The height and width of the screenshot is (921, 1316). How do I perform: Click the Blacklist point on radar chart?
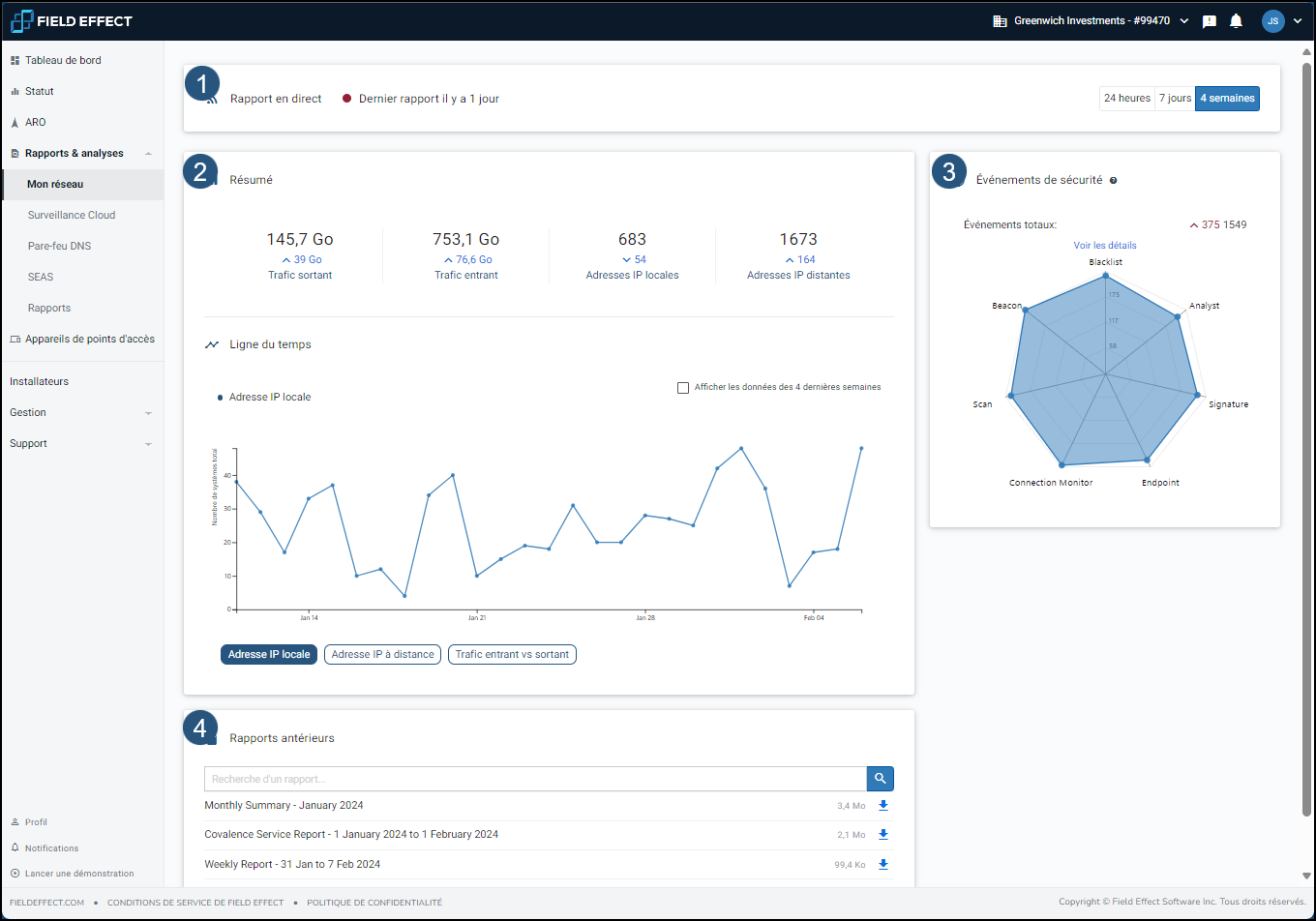(x=1105, y=276)
